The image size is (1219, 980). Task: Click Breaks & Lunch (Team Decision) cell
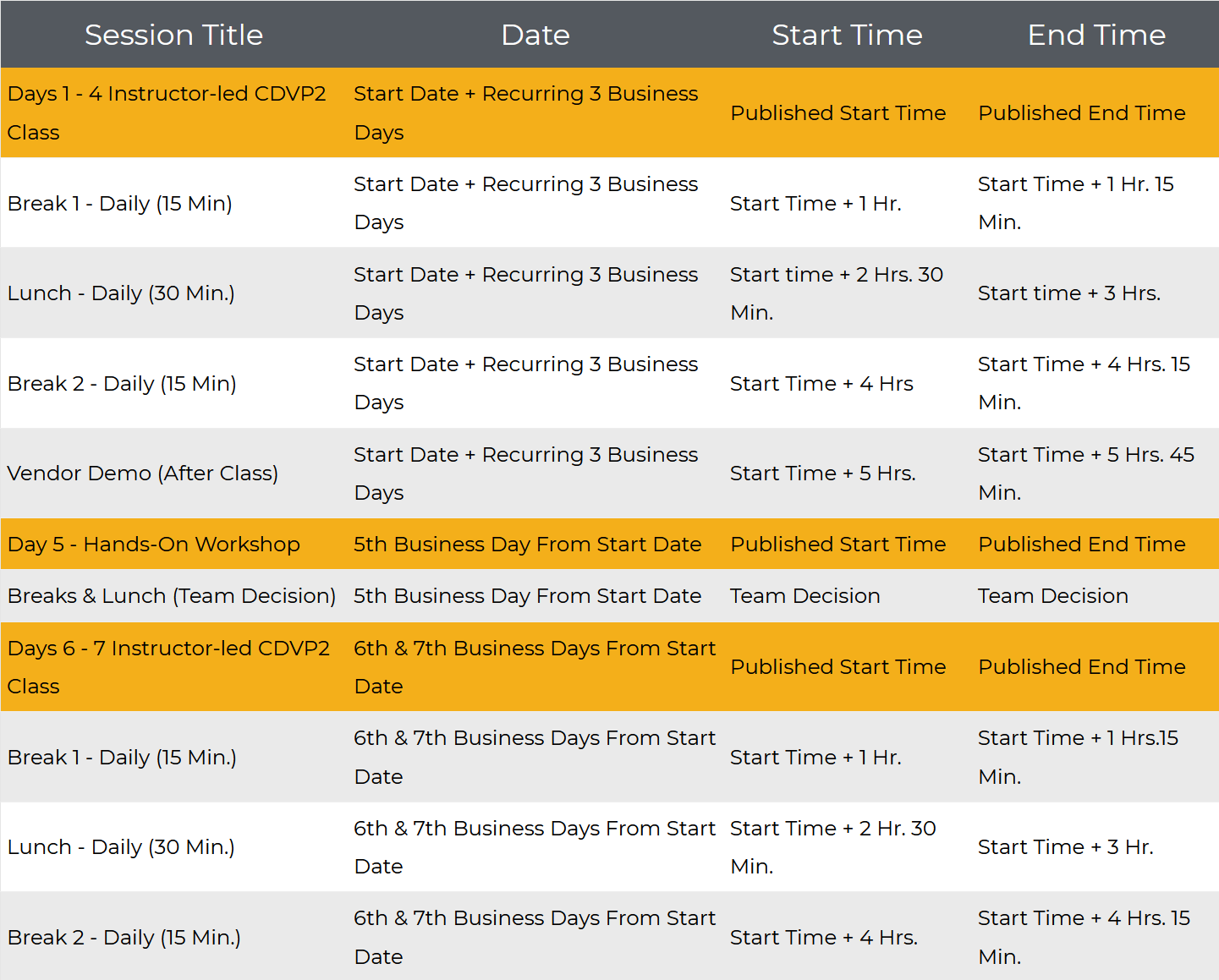pyautogui.click(x=172, y=596)
